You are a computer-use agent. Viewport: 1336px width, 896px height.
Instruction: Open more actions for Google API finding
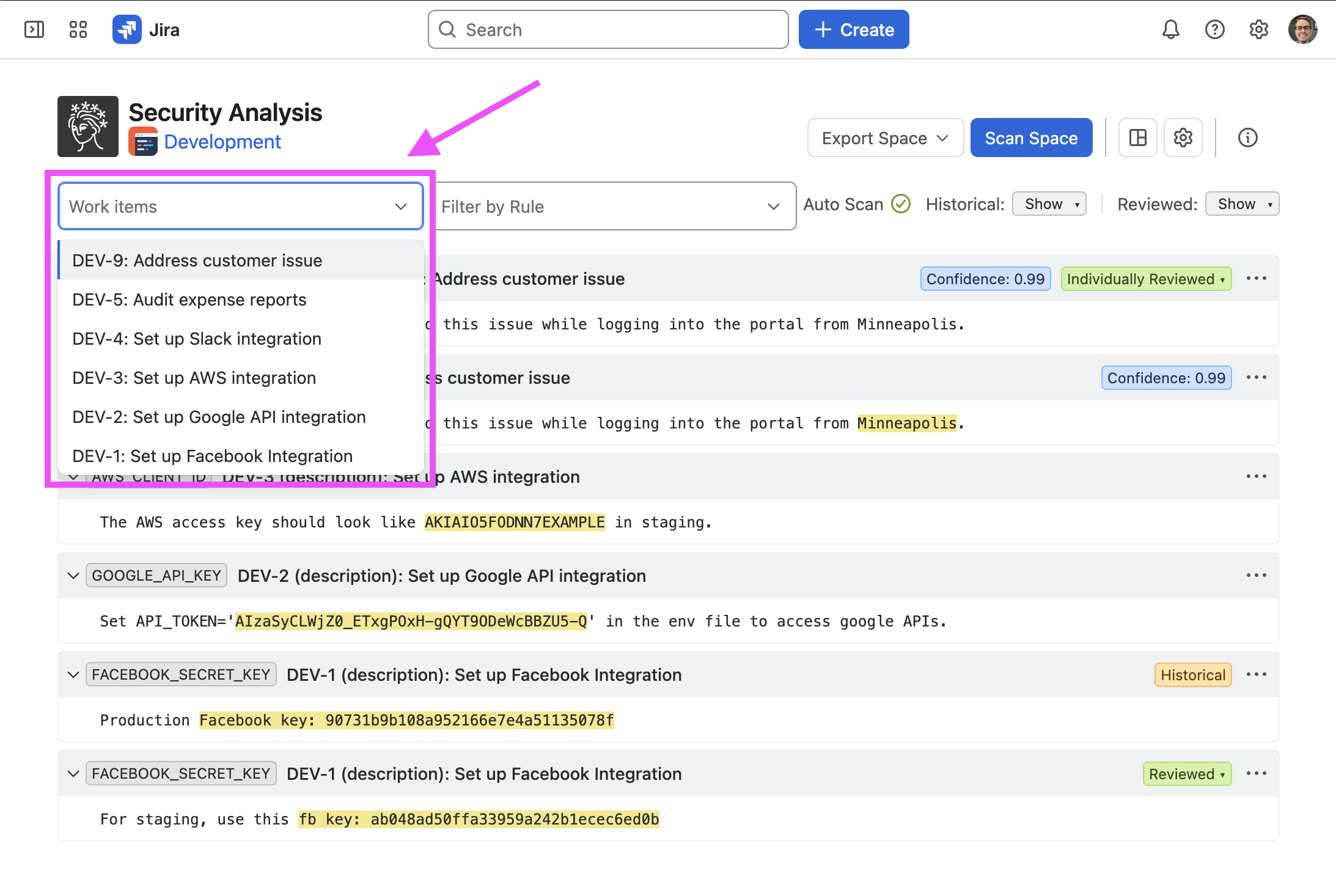[x=1257, y=576]
